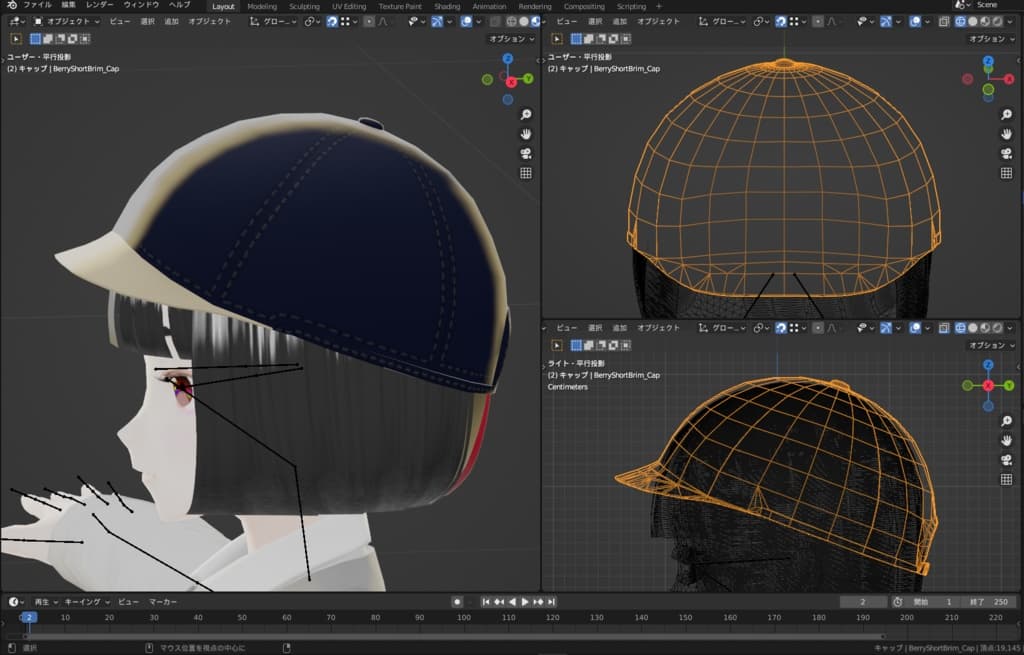Toggle camera view icon in the left viewport
Screen dimensions: 1024x655
(525, 153)
